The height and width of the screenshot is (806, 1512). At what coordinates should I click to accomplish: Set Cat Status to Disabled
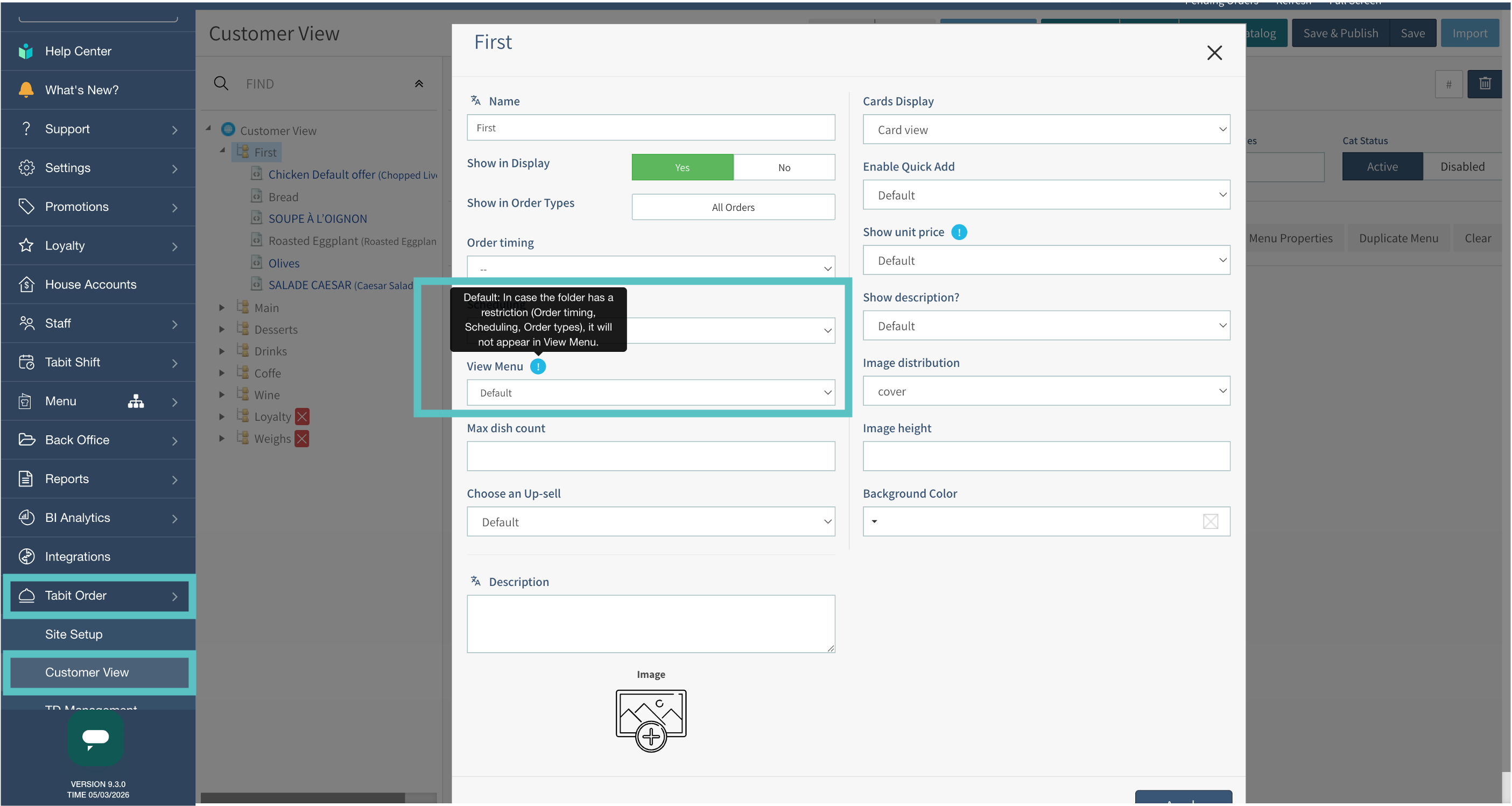[x=1462, y=167]
